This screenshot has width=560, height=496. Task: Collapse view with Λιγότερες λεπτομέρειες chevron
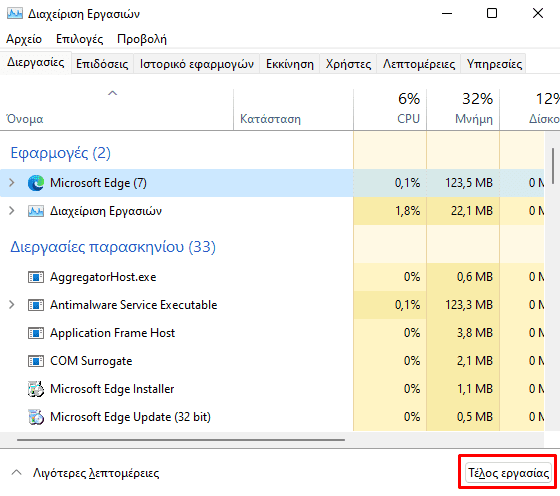16,473
